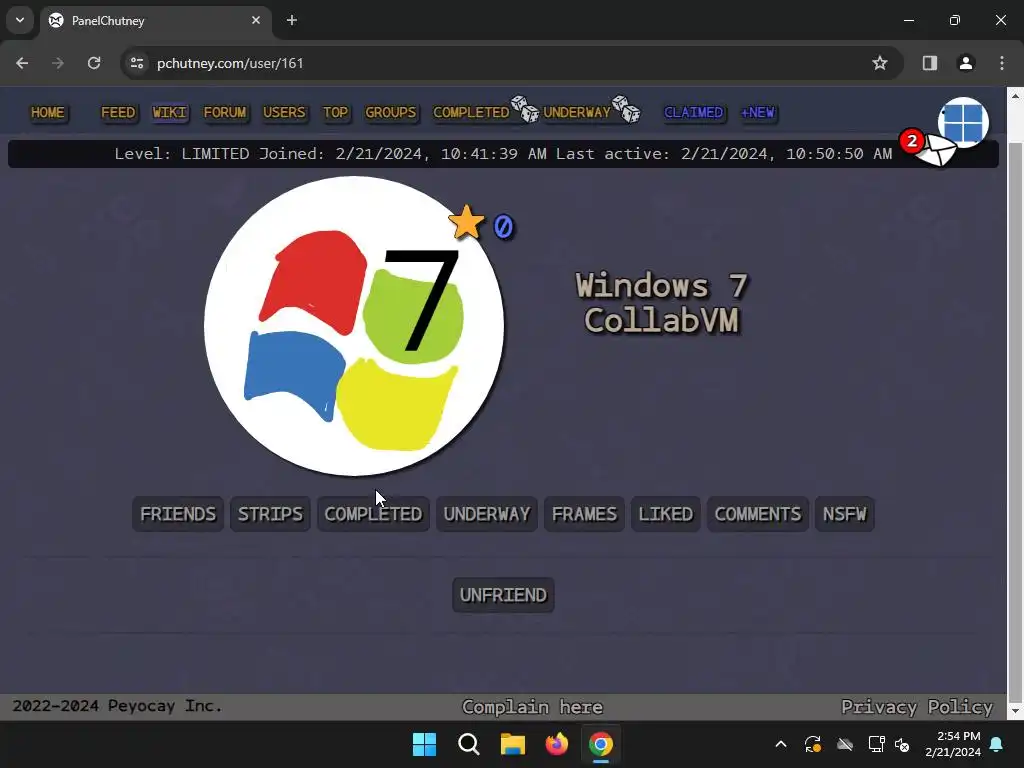Open the FORUM page

pyautogui.click(x=225, y=112)
